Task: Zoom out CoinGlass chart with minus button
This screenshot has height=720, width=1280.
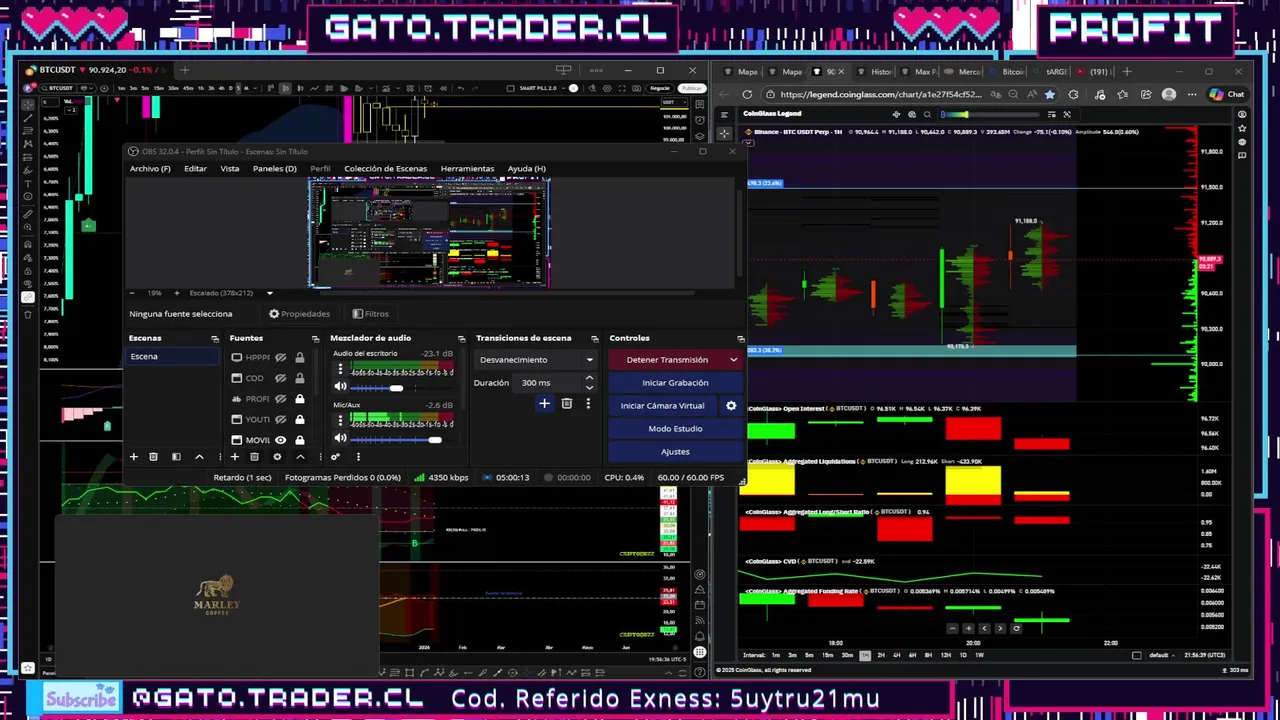Action: [x=951, y=628]
